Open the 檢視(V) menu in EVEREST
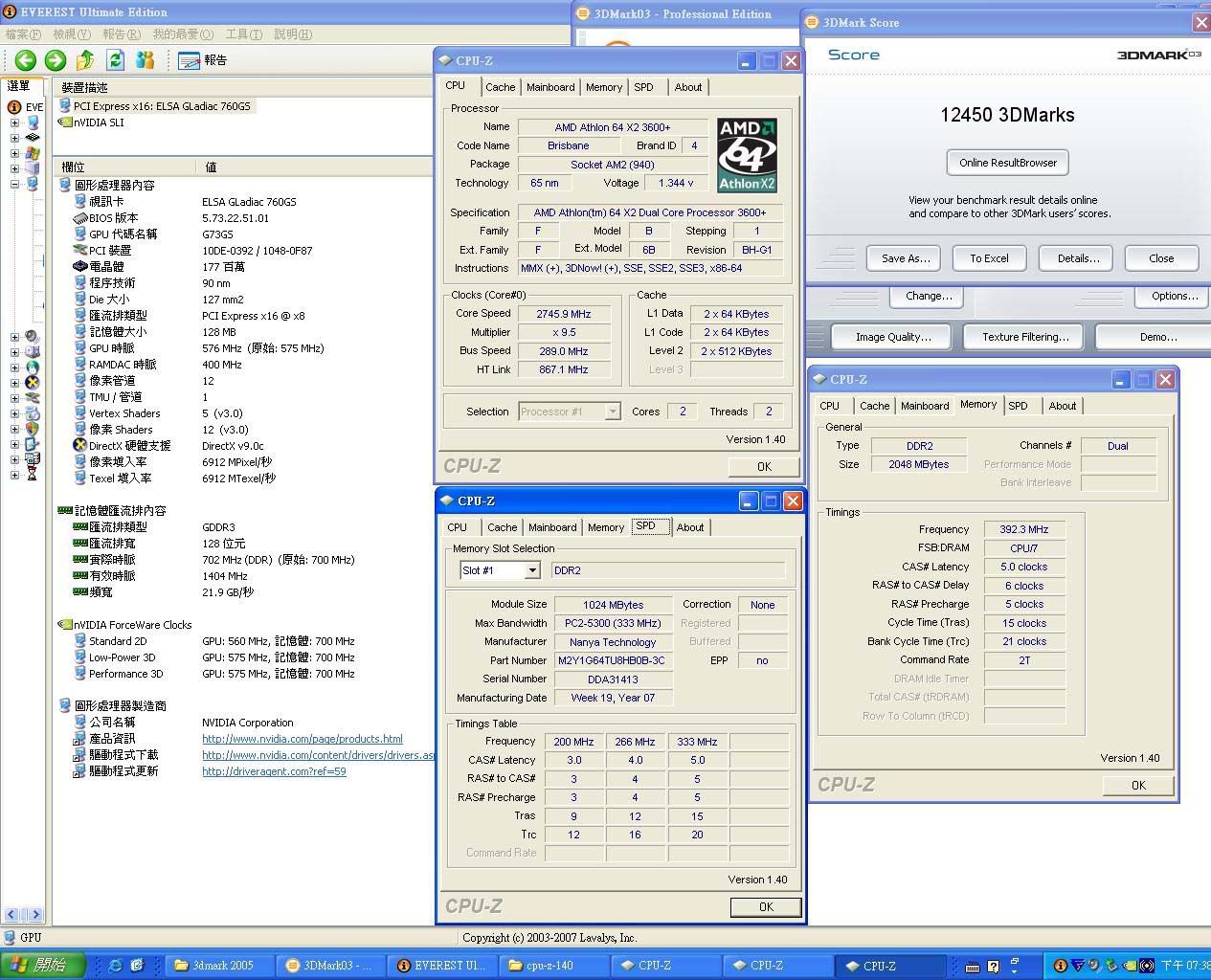Screen dimensions: 1211x980 (x=72, y=34)
